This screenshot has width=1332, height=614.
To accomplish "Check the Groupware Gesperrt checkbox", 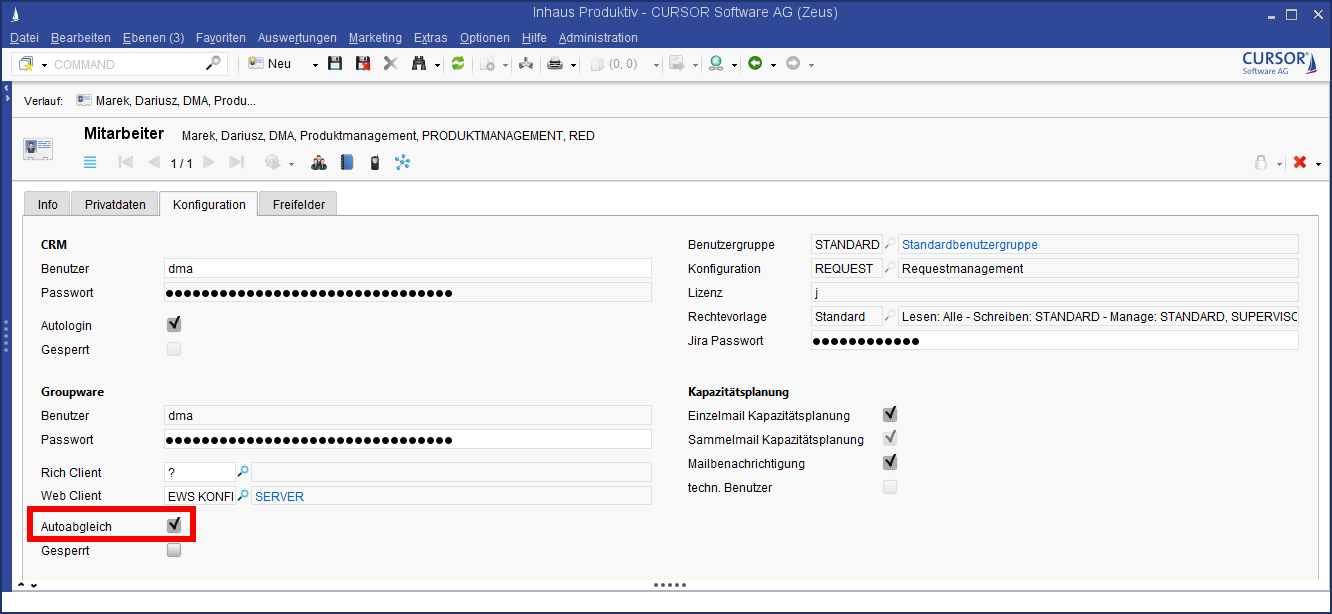I will [174, 550].
